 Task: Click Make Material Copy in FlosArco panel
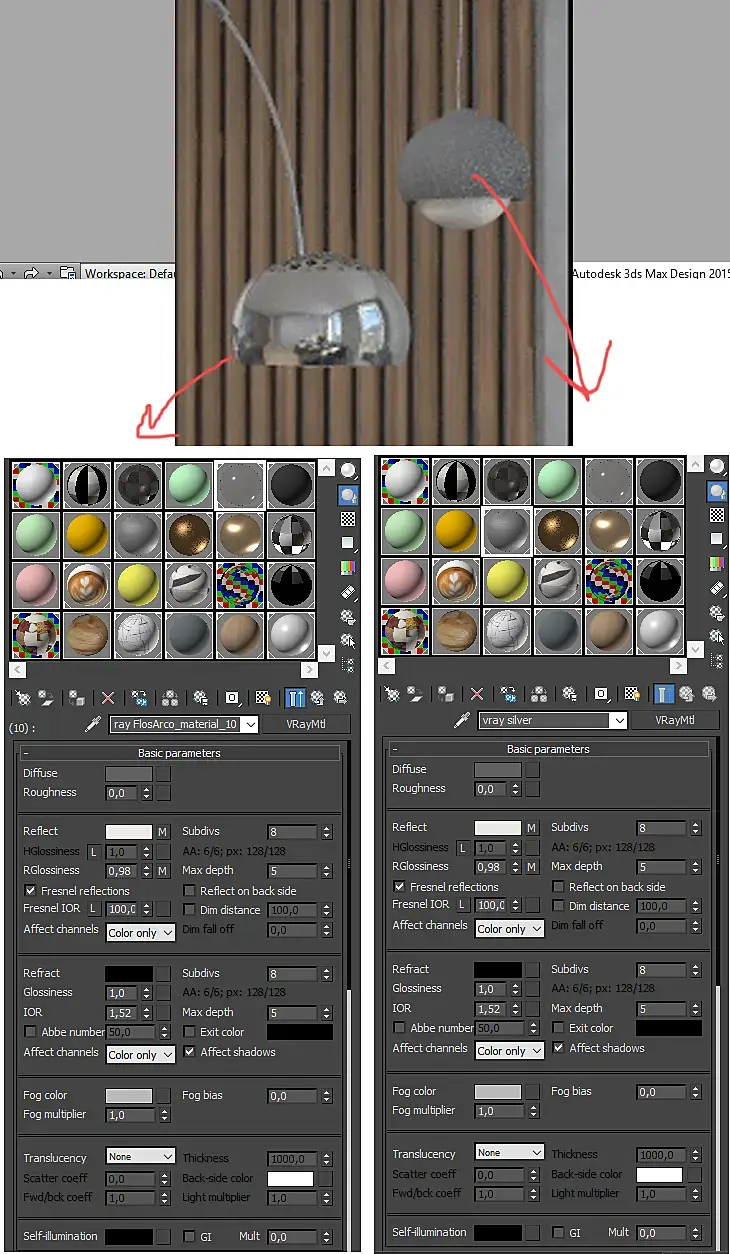pyautogui.click(x=139, y=698)
